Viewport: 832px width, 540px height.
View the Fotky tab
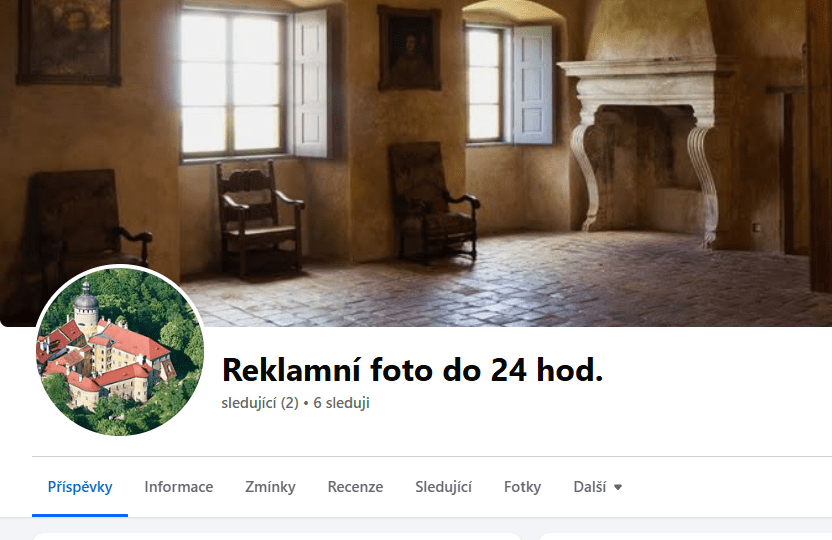coord(523,487)
